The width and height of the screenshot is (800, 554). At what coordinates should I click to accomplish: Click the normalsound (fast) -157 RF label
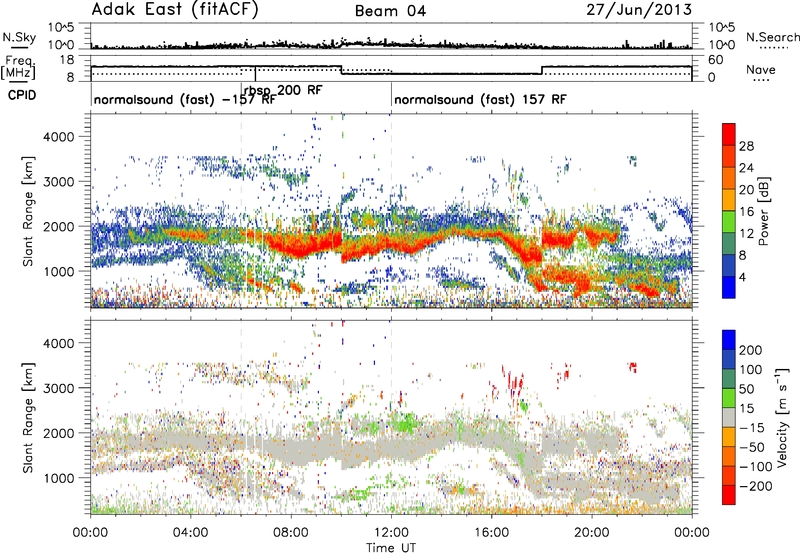point(185,100)
